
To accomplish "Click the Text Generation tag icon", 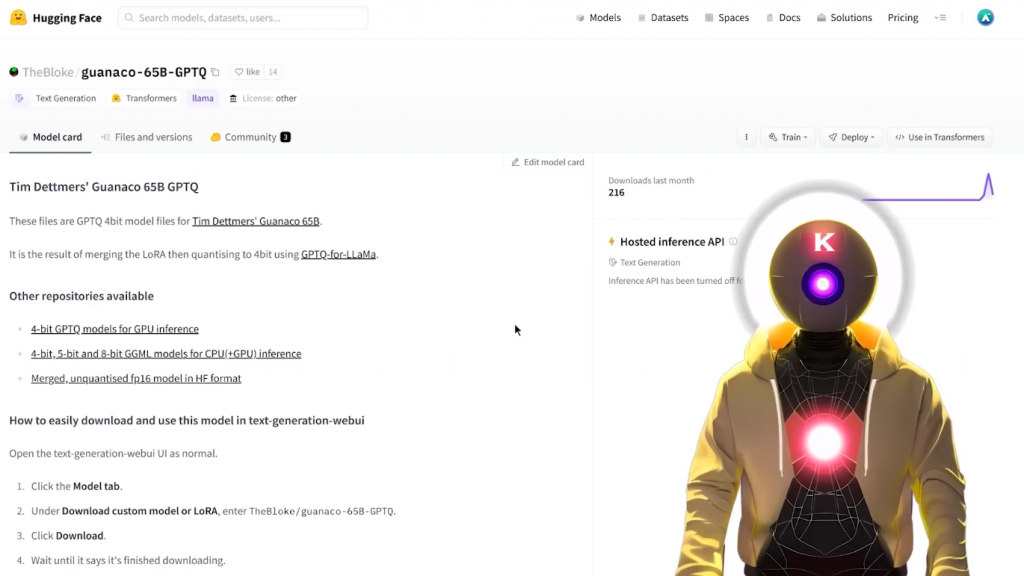I will tap(20, 98).
